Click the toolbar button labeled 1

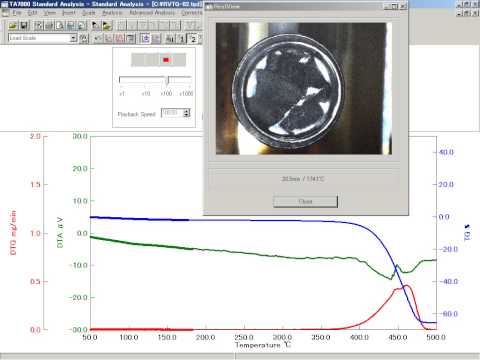point(182,39)
